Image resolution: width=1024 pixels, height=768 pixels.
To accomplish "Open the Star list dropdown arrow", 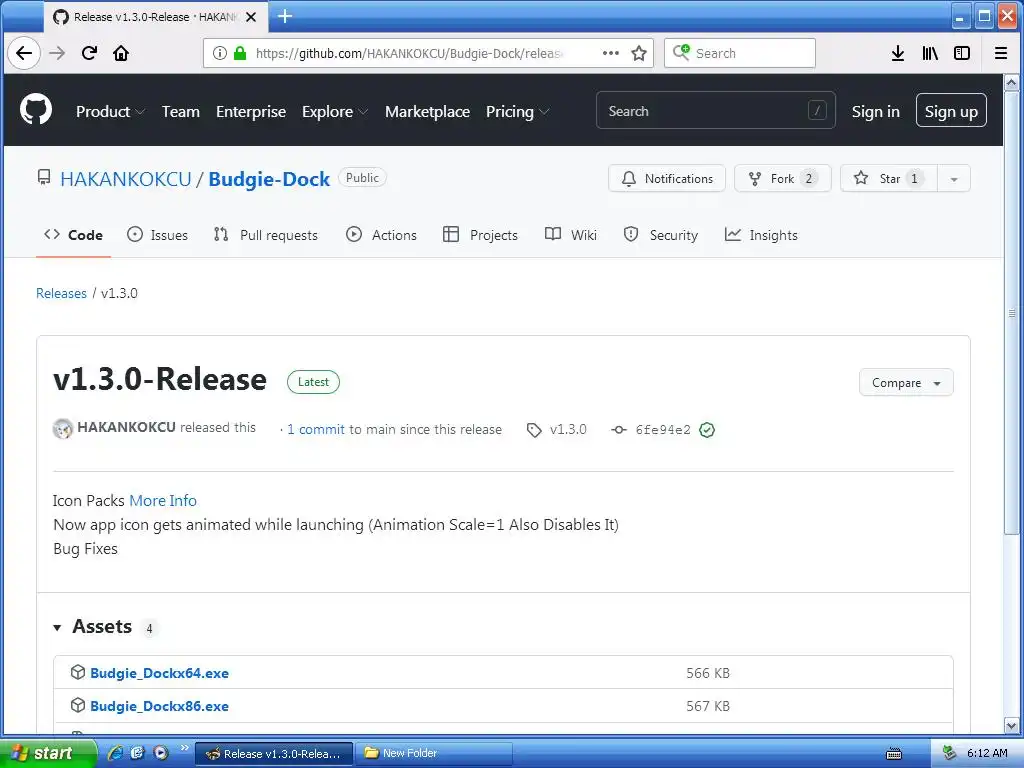I will (953, 179).
